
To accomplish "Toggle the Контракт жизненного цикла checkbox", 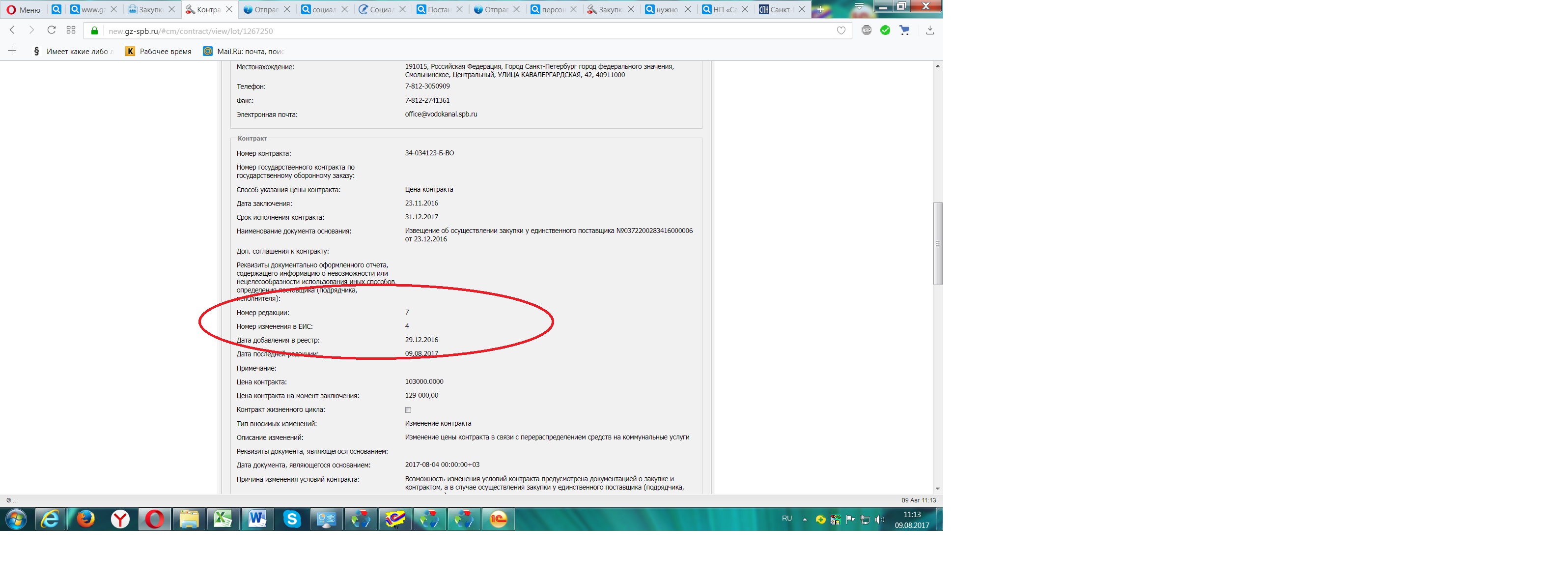I will click(408, 410).
